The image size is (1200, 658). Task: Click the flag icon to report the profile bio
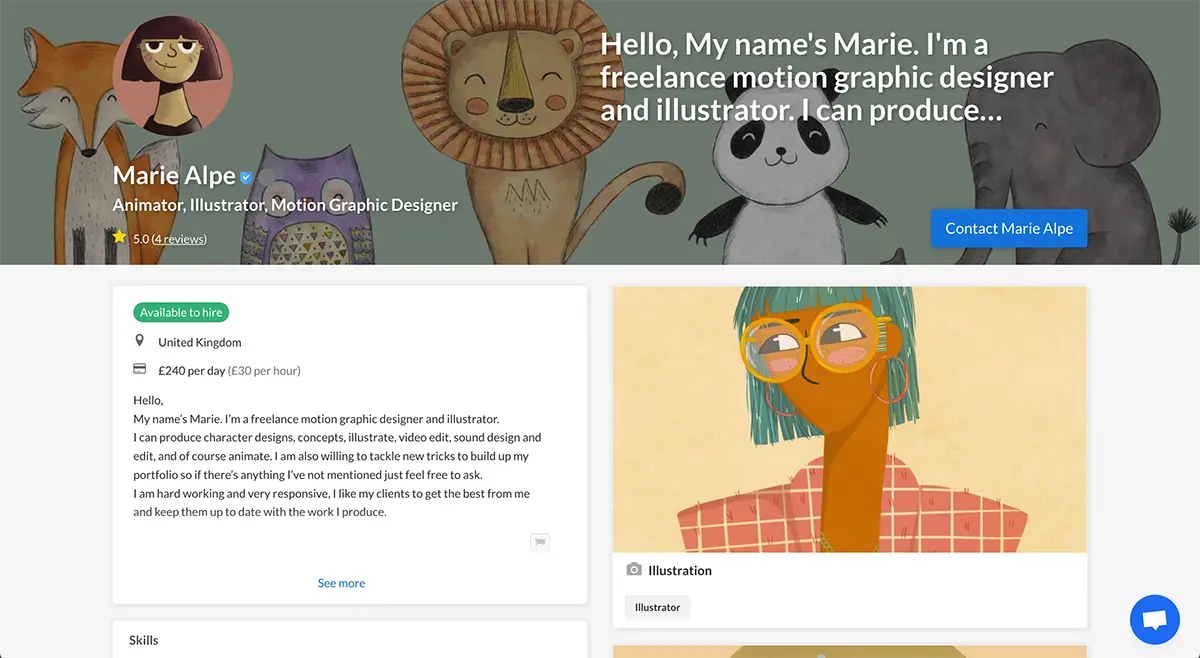pos(540,543)
